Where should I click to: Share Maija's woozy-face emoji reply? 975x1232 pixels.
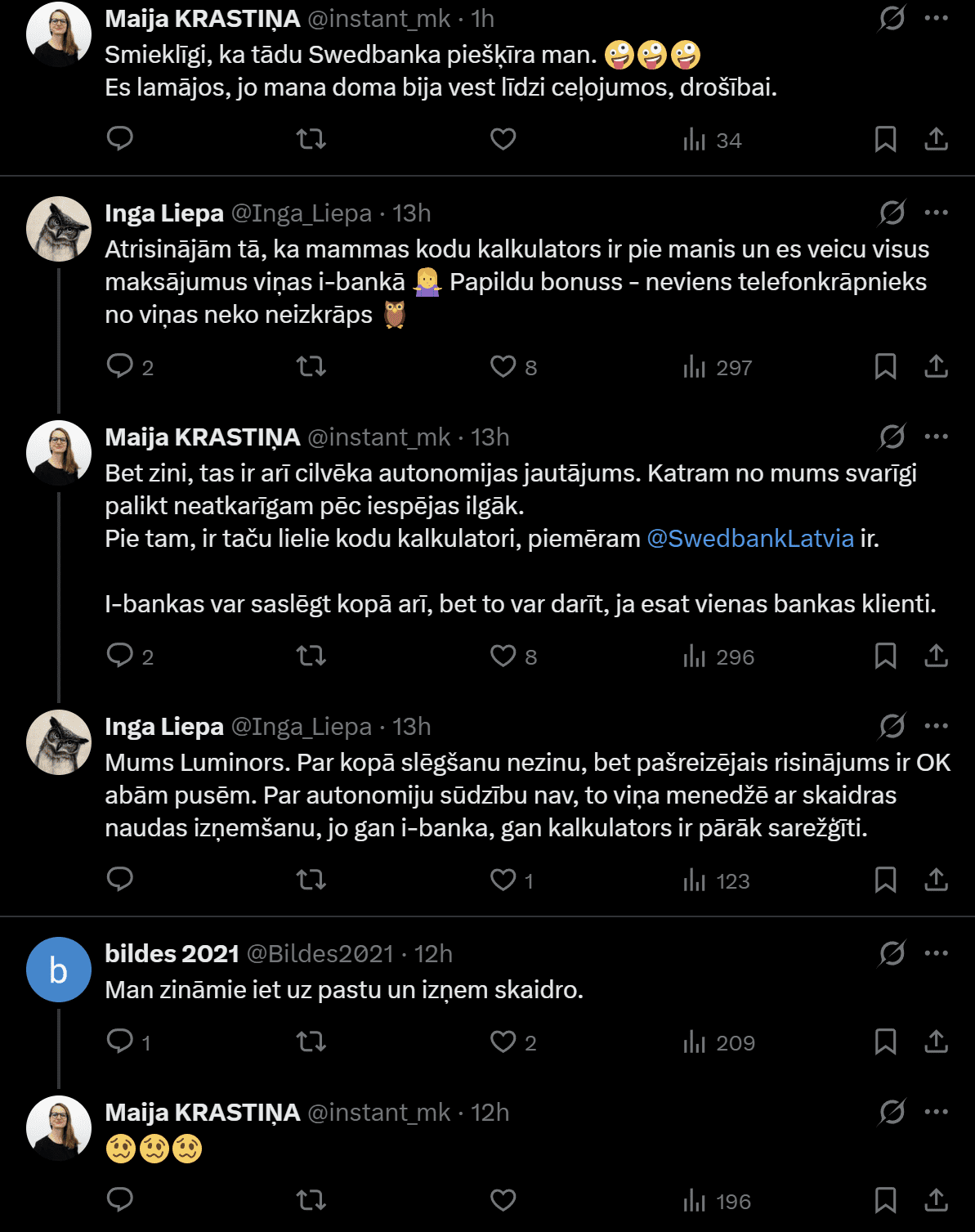[x=936, y=1200]
